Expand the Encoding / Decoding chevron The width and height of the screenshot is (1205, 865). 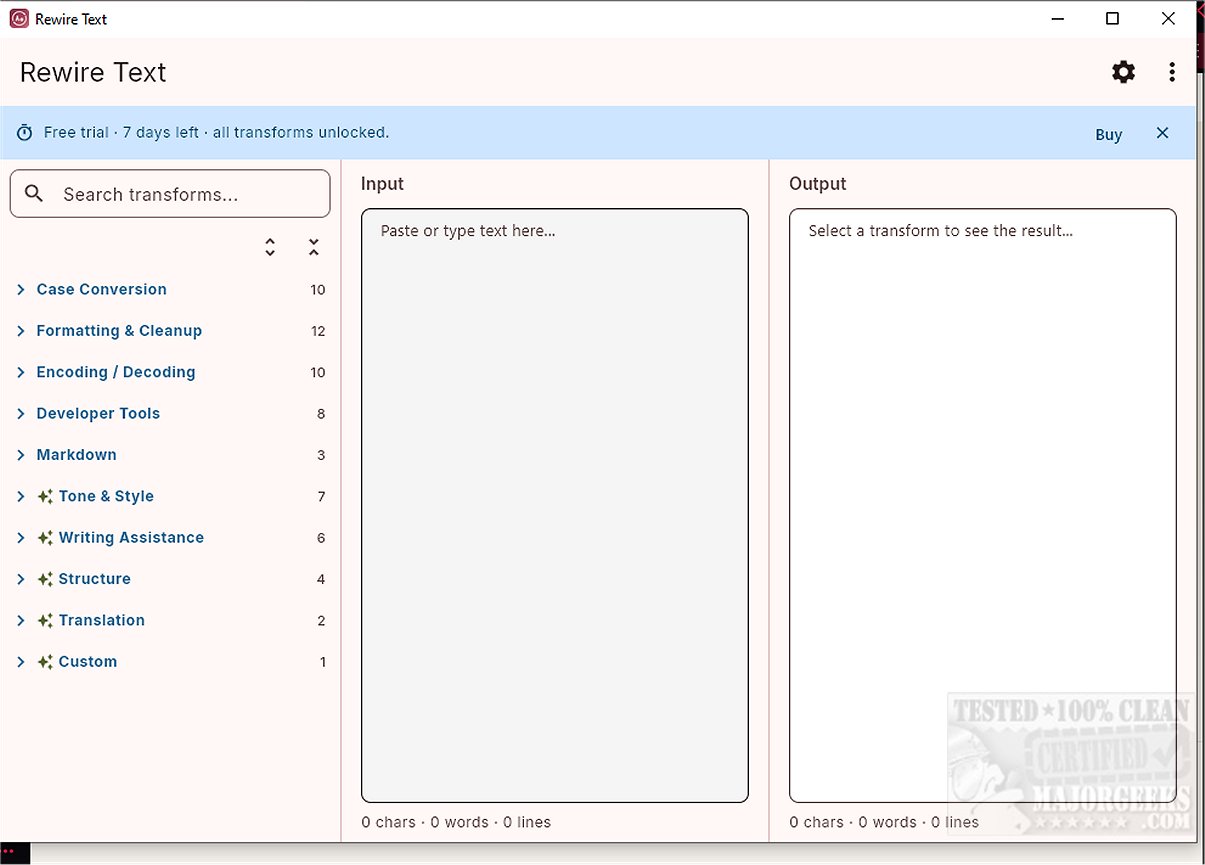[21, 372]
